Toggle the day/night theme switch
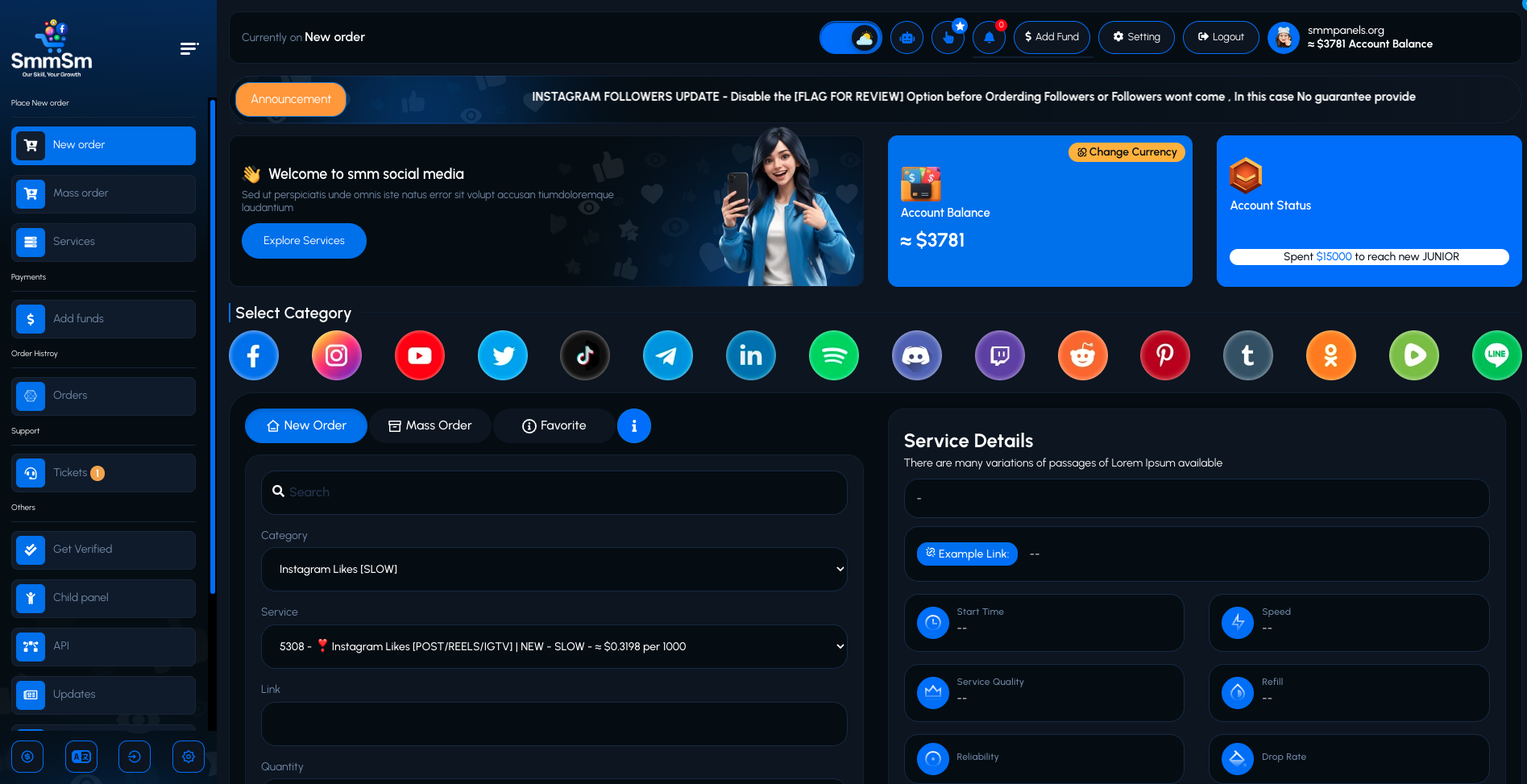 coord(850,38)
